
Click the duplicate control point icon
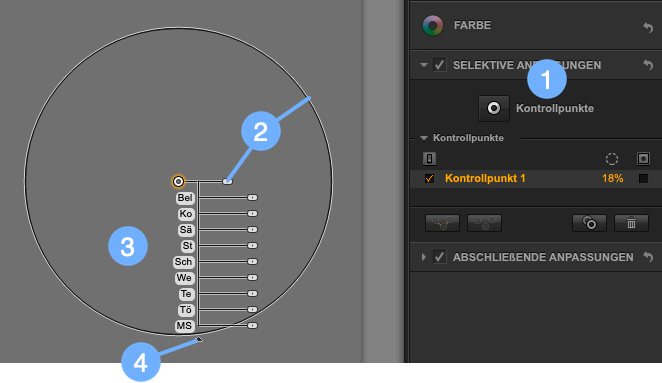[x=589, y=223]
